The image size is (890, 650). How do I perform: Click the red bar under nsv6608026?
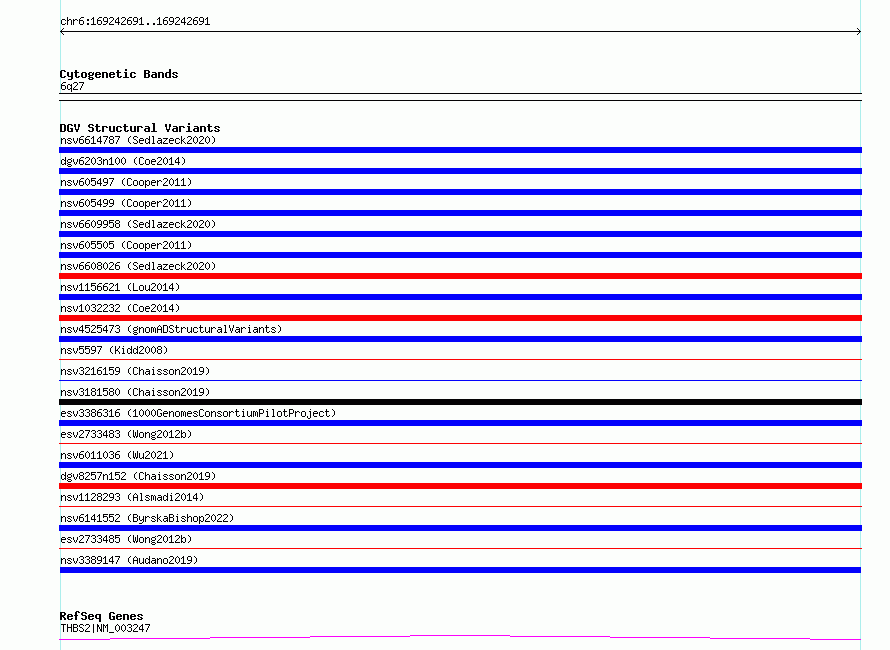pyautogui.click(x=460, y=276)
